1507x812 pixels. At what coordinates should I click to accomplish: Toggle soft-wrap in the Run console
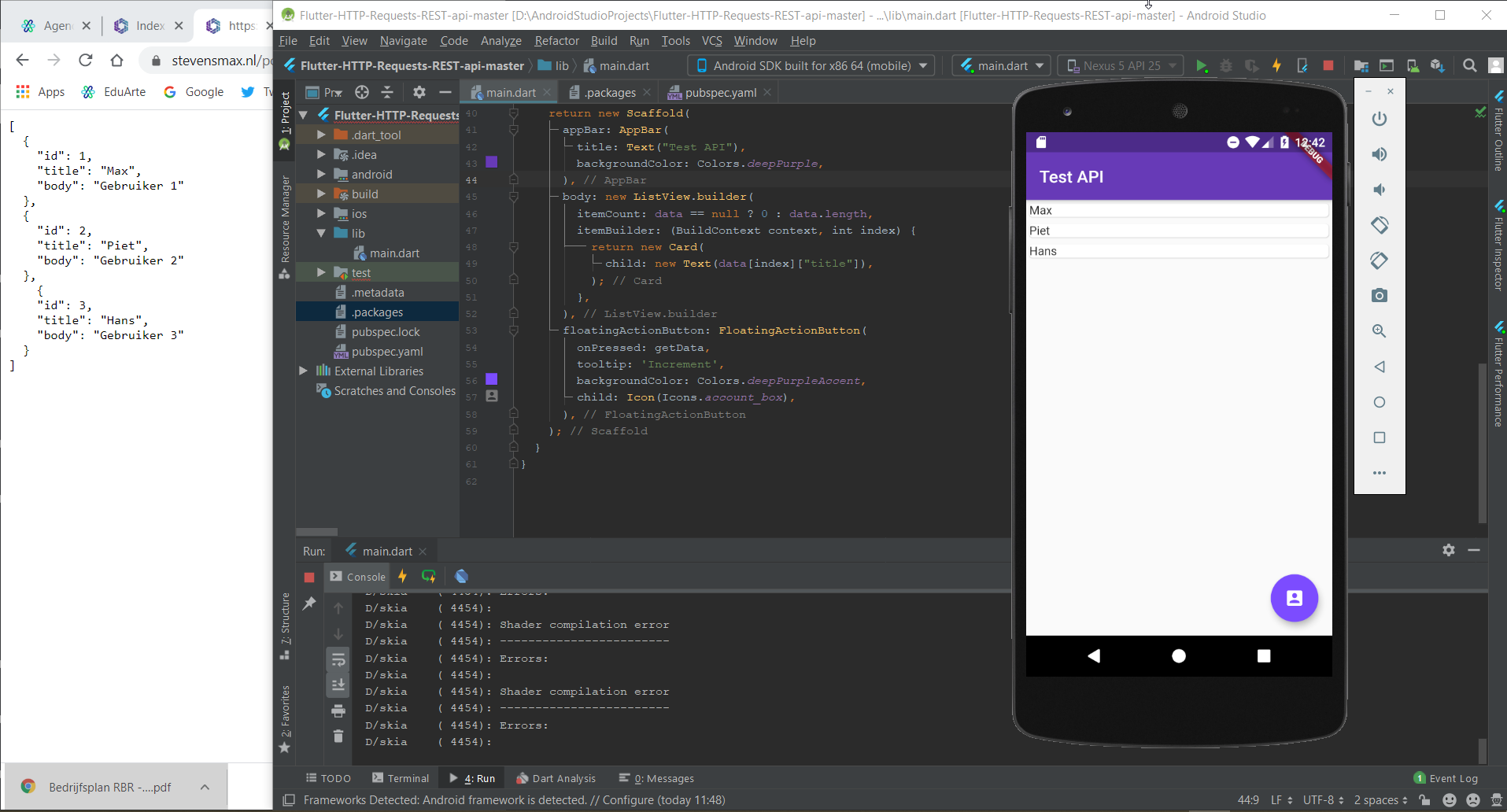point(338,659)
